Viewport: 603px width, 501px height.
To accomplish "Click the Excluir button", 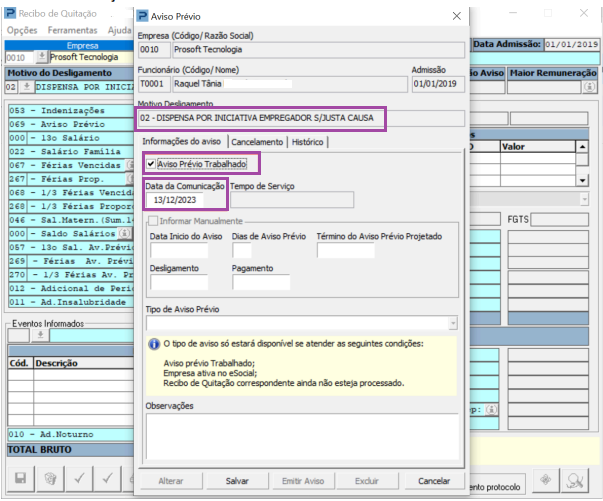I will (x=366, y=481).
